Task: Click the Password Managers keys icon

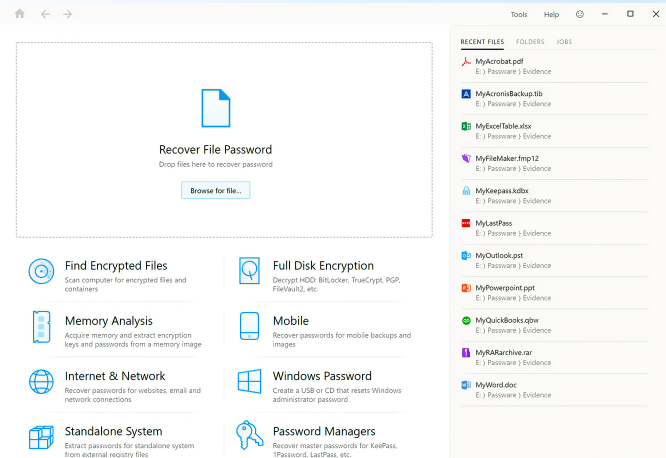Action: coord(249,435)
